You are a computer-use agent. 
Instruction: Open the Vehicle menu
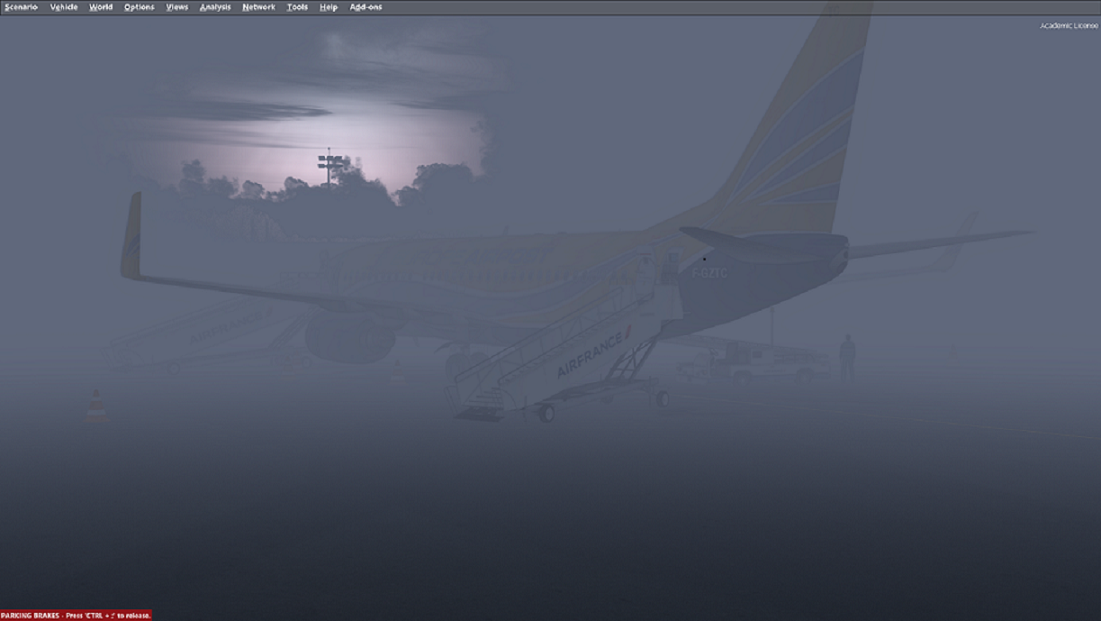click(x=64, y=7)
